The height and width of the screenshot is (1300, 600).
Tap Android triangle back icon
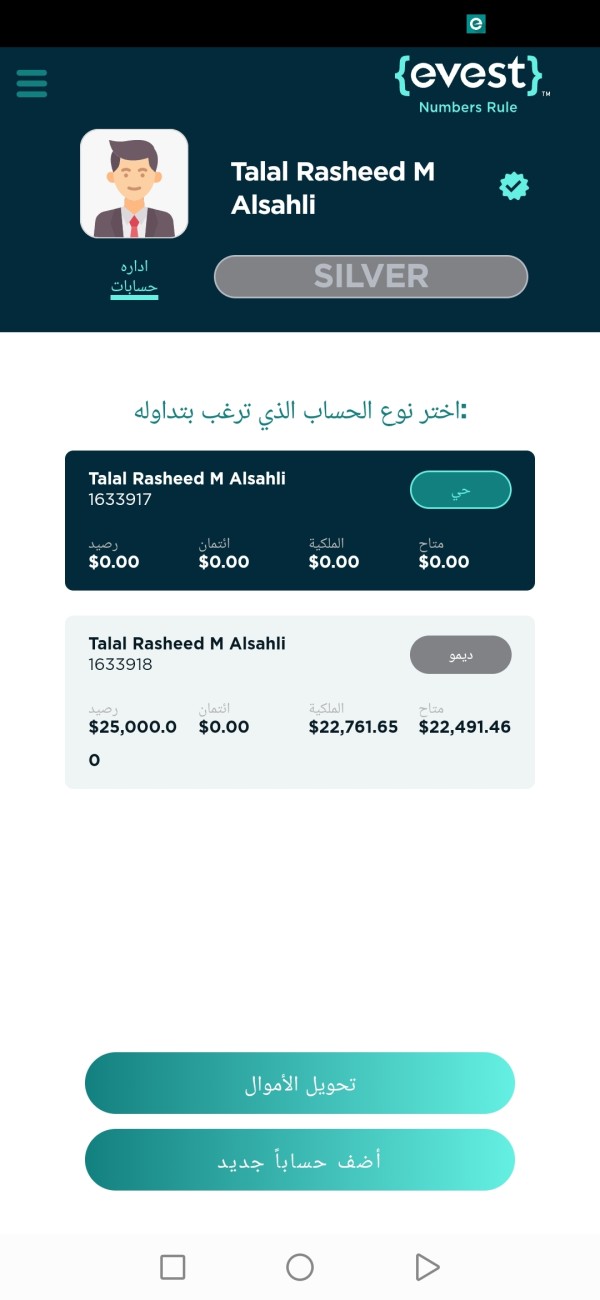tap(427, 1267)
